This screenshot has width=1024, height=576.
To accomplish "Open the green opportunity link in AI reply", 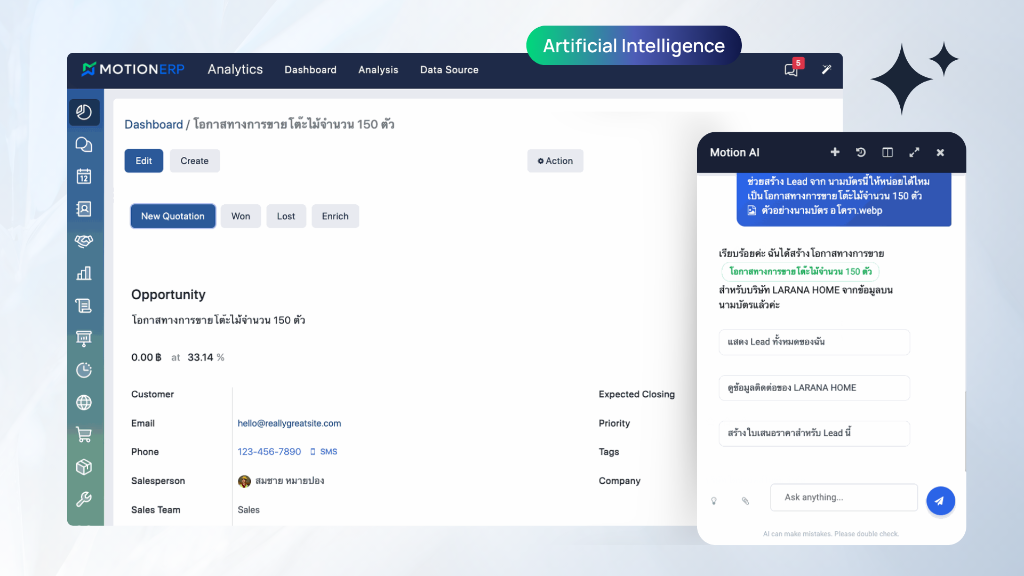I will [800, 271].
